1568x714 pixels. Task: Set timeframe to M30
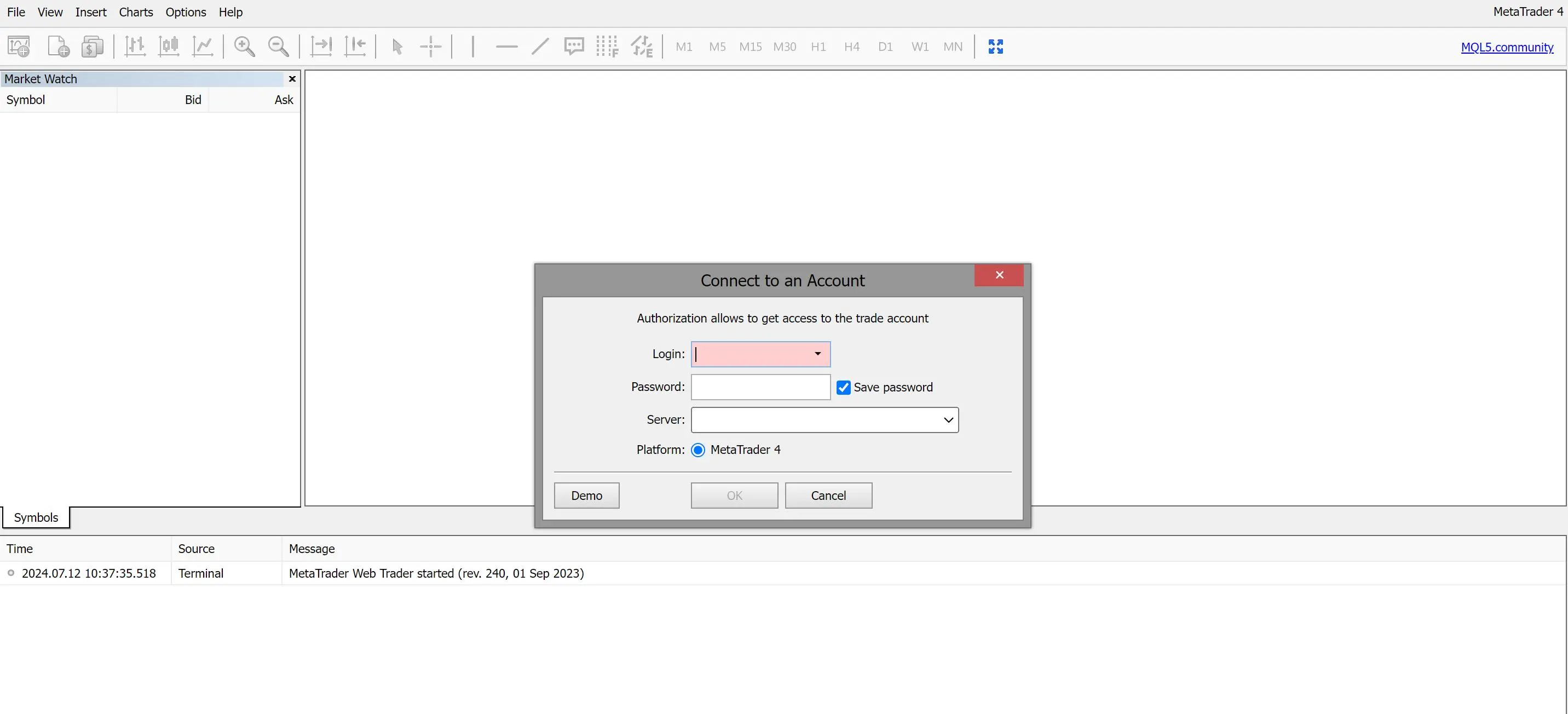point(785,47)
